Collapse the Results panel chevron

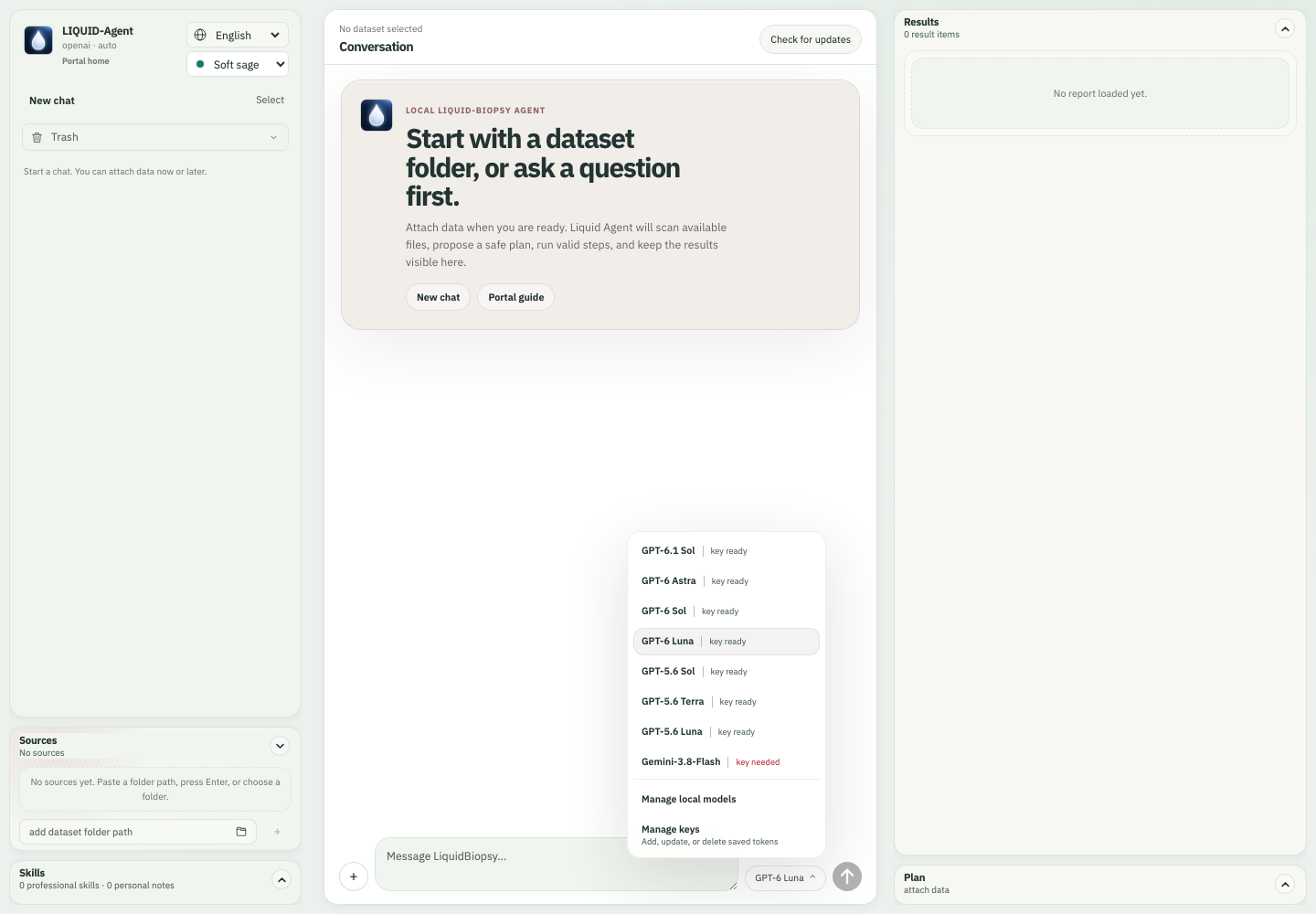point(1285,28)
